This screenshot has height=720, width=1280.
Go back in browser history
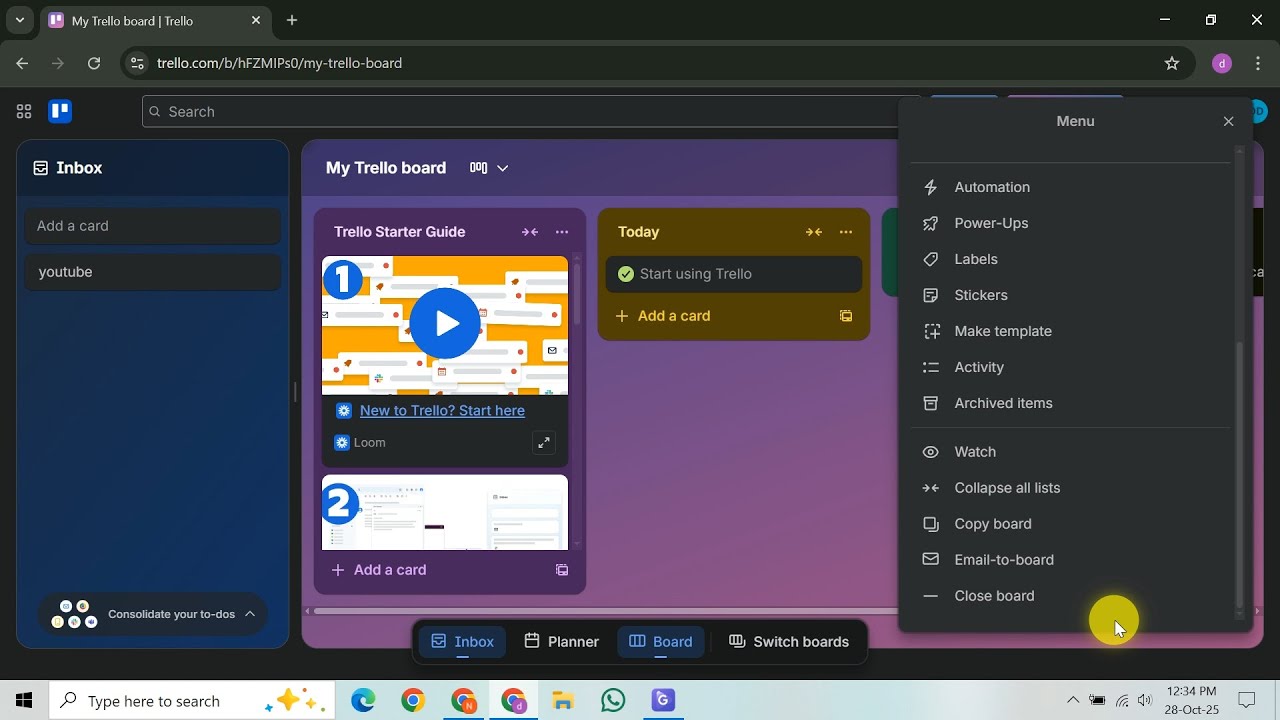click(22, 63)
